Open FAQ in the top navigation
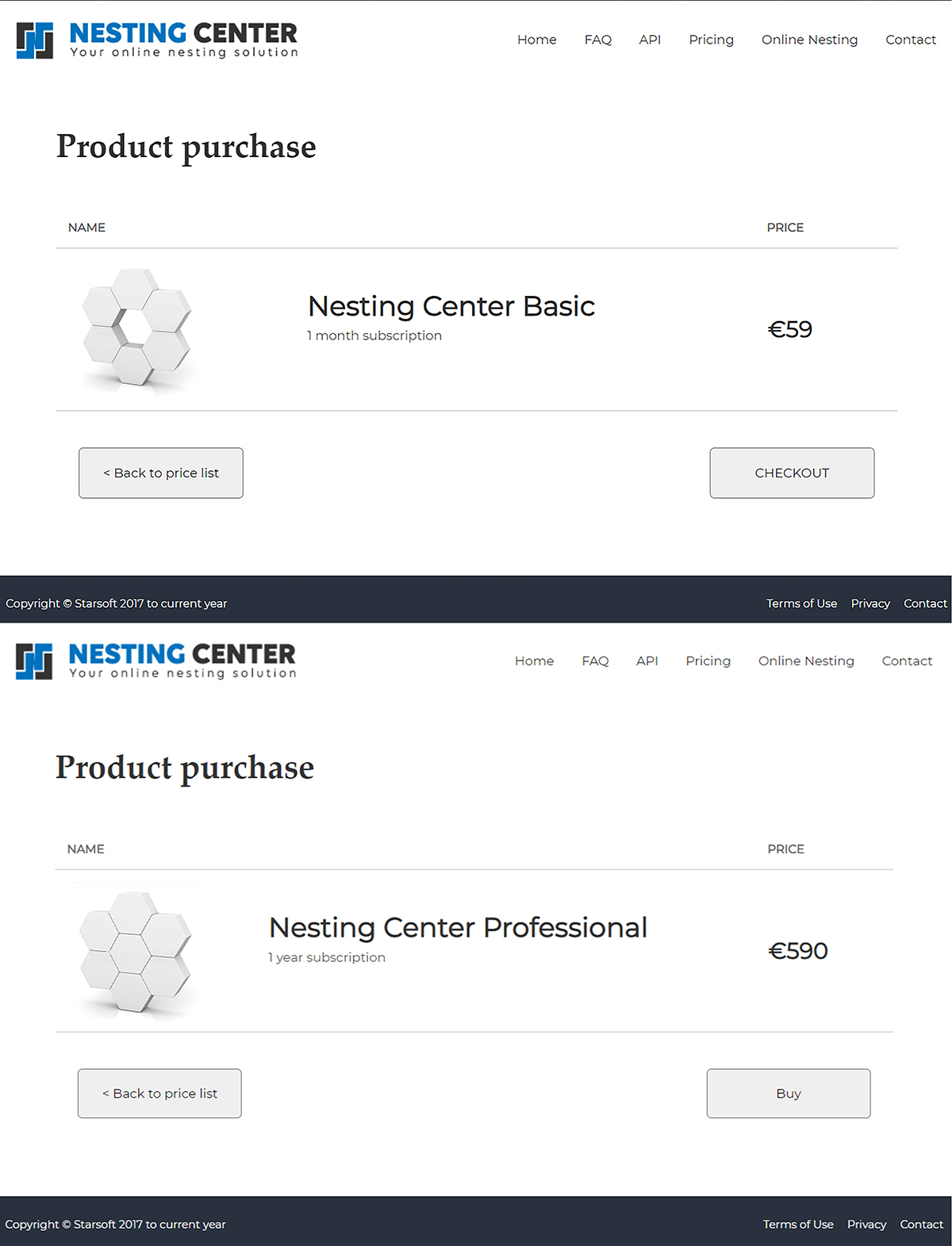952x1246 pixels. [597, 40]
